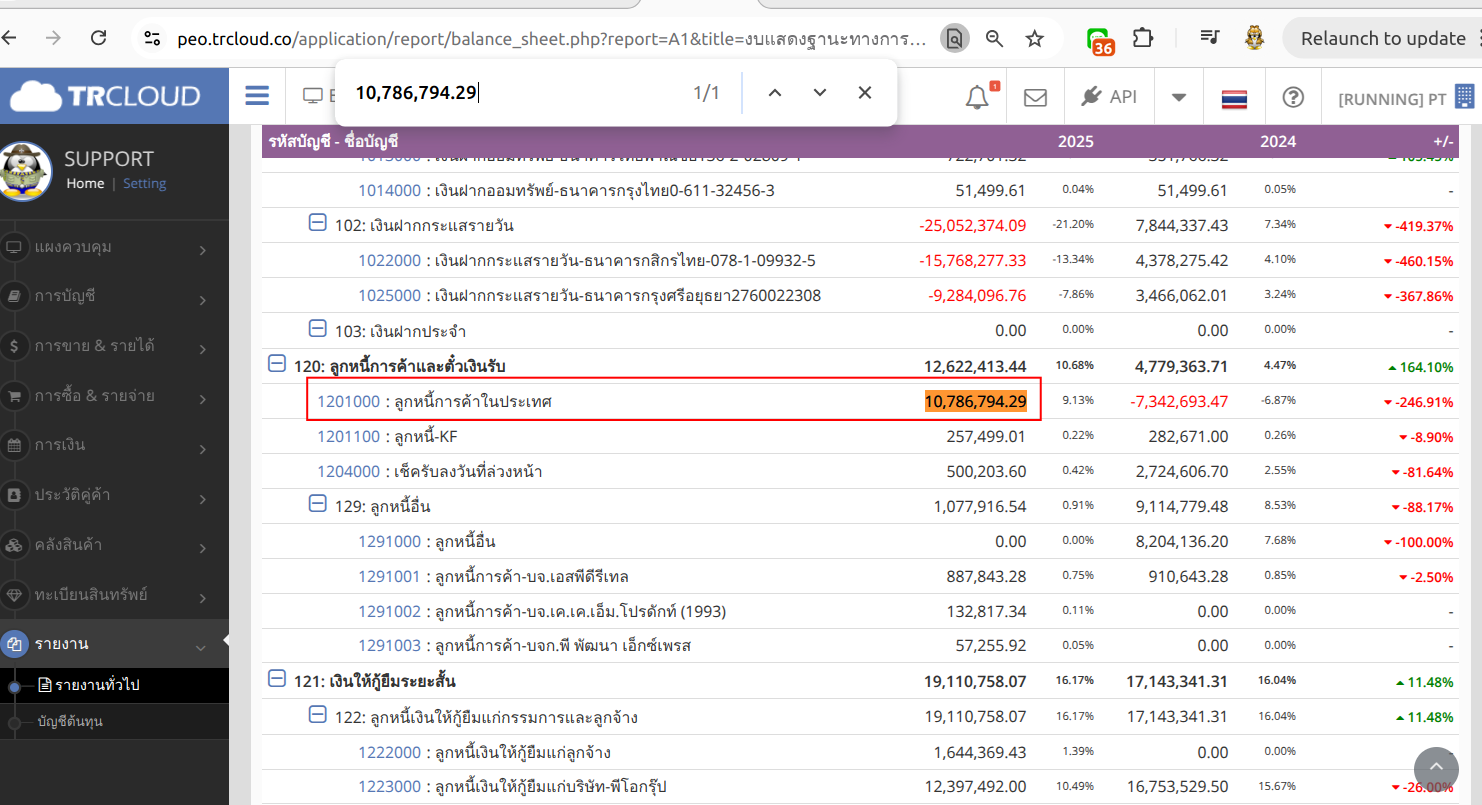Expand the การซื้อ & รายจ่าย sidebar menu
The image size is (1482, 805).
114,396
